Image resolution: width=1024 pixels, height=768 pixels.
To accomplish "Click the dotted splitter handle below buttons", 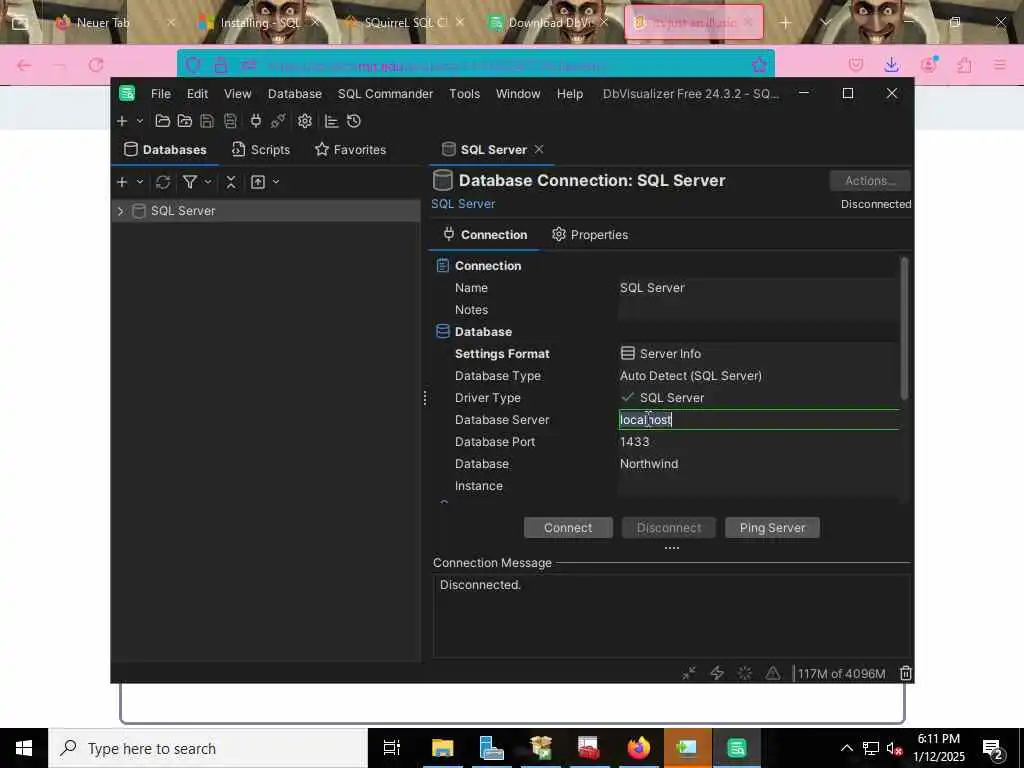I will (672, 548).
